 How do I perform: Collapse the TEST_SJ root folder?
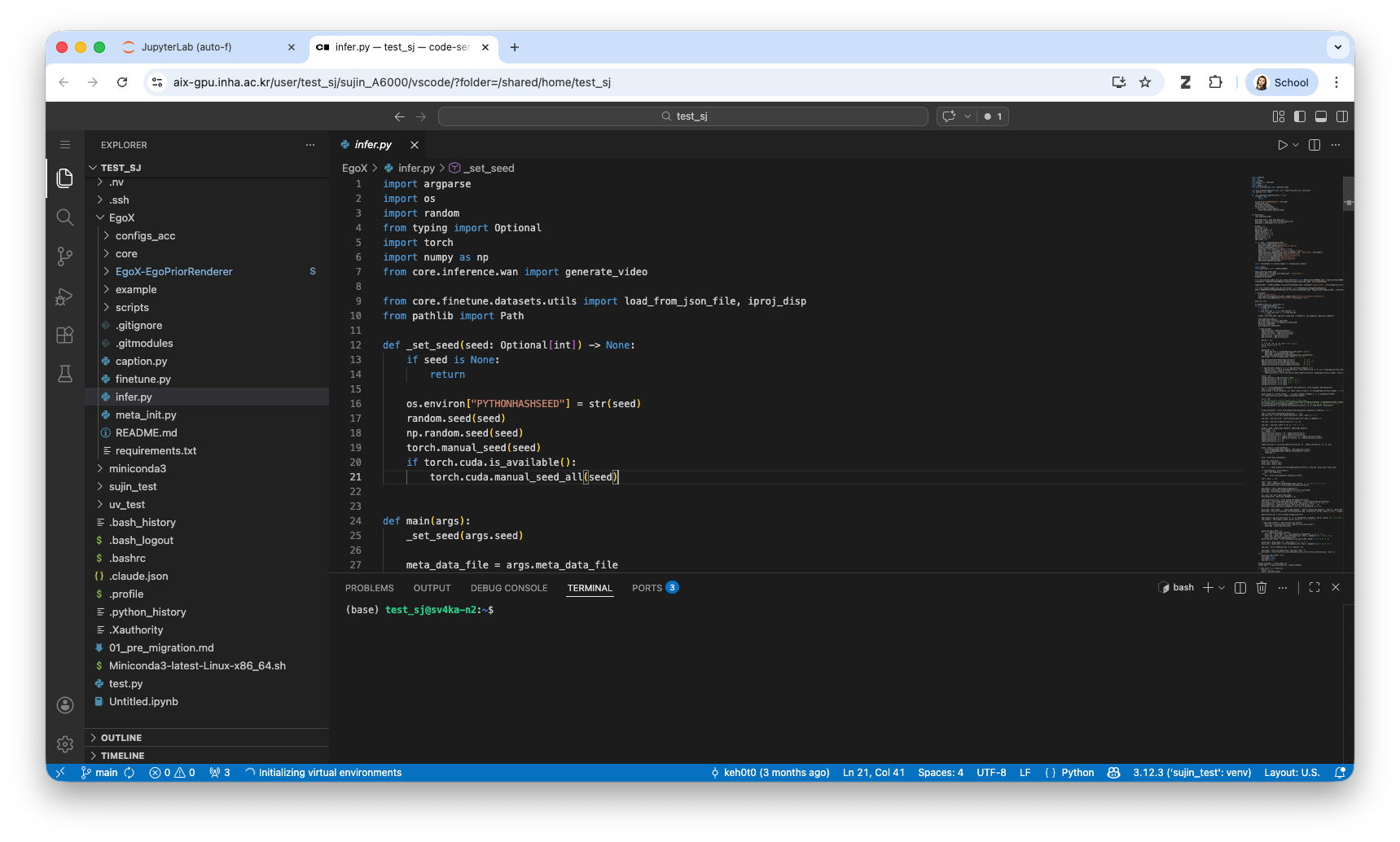coord(208,168)
